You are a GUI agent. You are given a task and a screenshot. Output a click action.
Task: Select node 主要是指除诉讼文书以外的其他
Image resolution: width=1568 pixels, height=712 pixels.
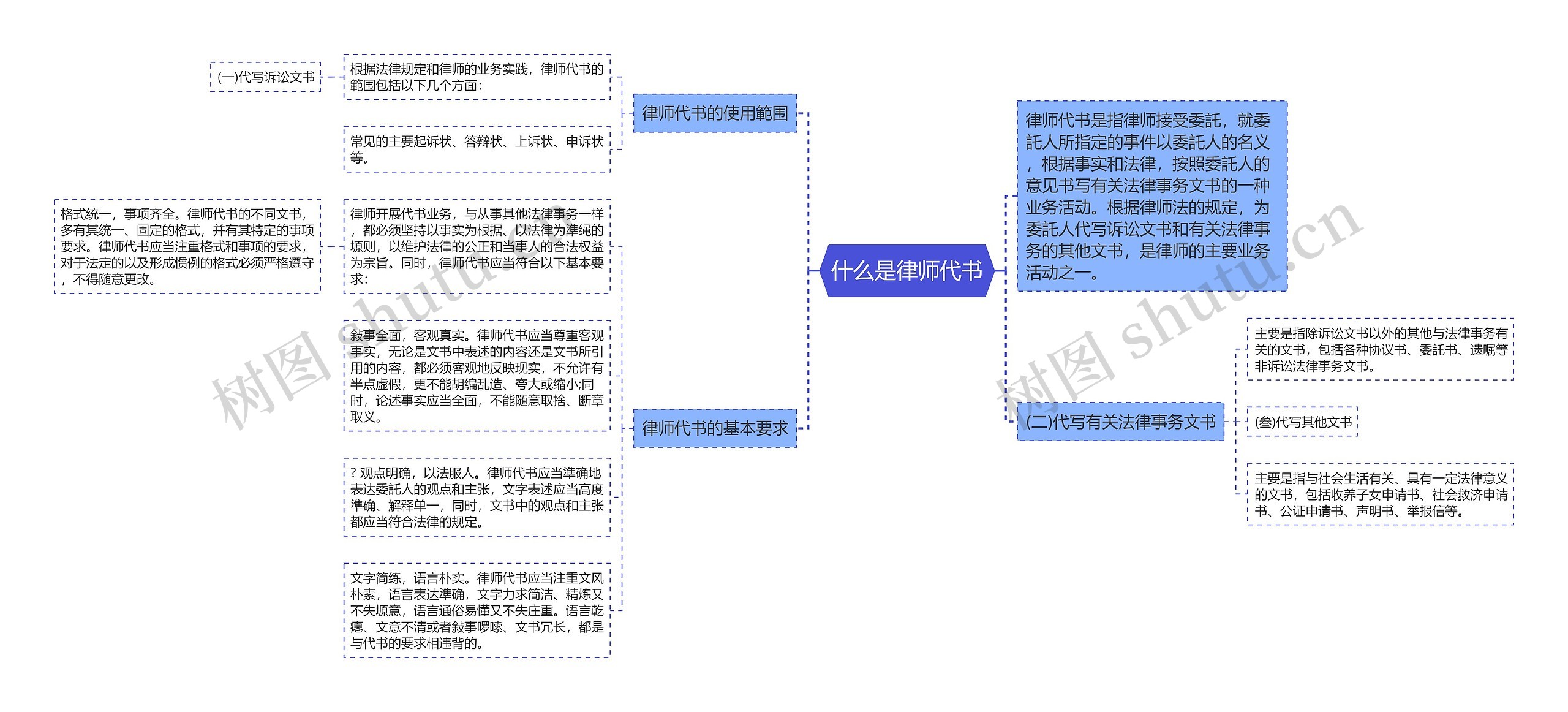point(1380,349)
